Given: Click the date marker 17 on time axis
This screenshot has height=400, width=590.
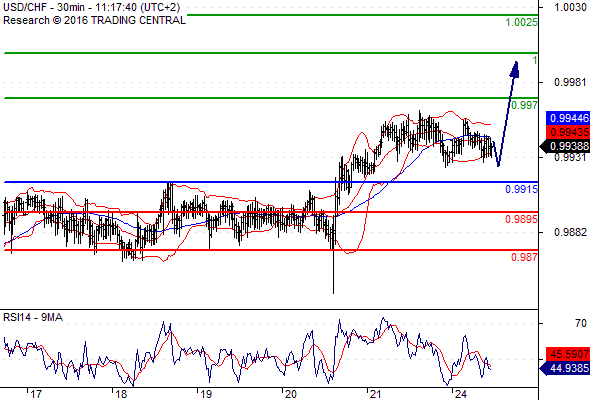Looking at the screenshot, I should [36, 394].
